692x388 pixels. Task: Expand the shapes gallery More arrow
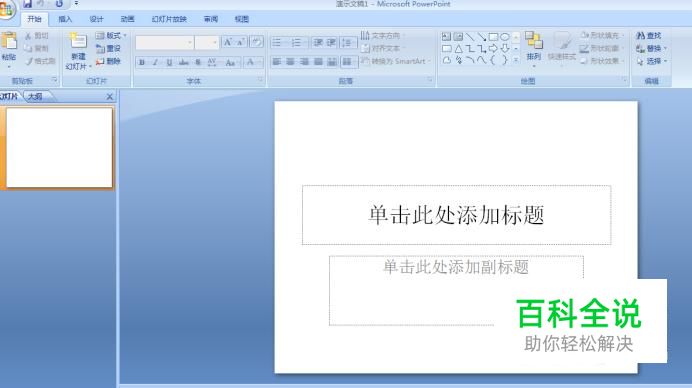pos(515,60)
